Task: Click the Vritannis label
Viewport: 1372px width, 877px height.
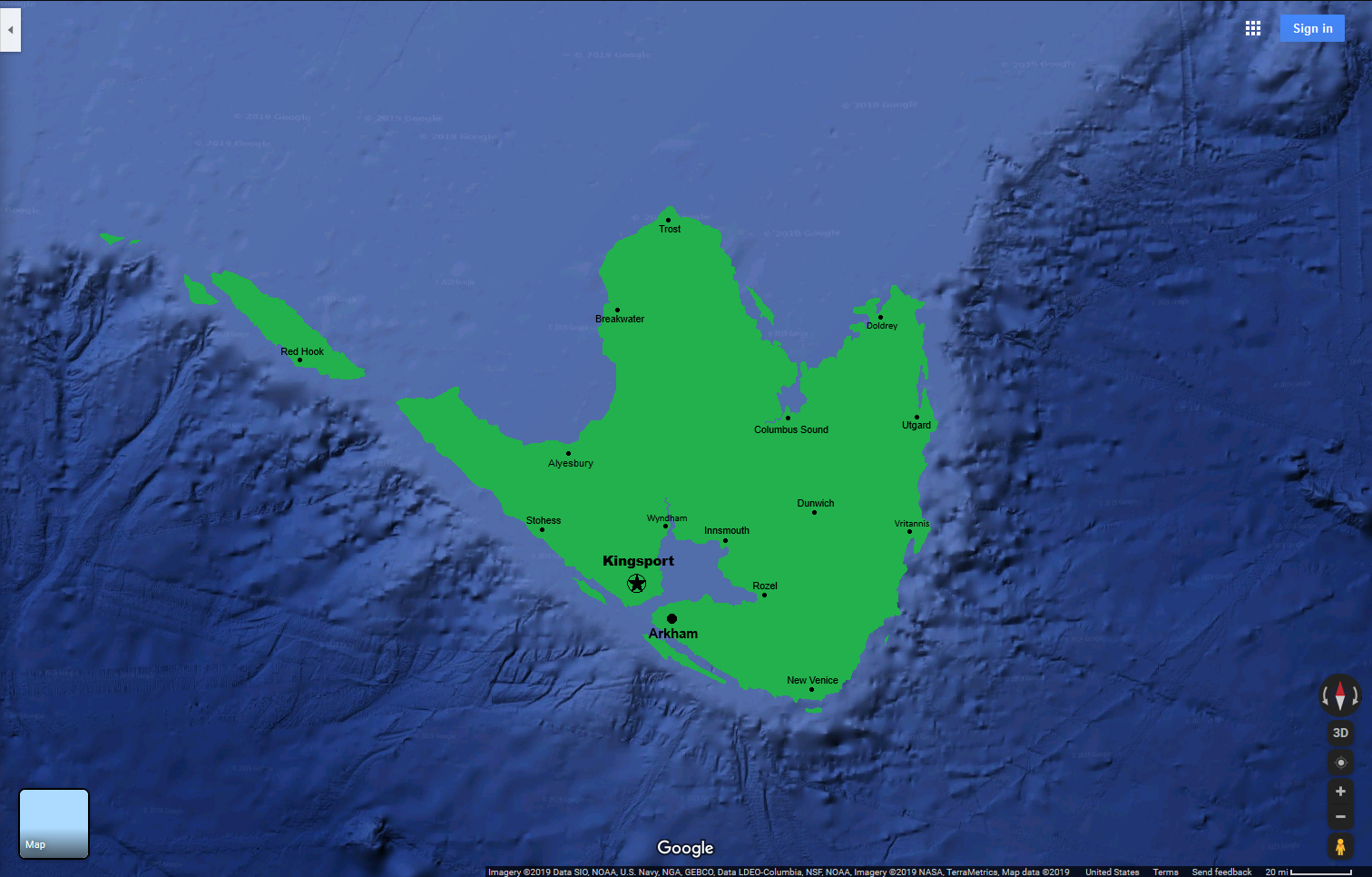Action: (912, 524)
